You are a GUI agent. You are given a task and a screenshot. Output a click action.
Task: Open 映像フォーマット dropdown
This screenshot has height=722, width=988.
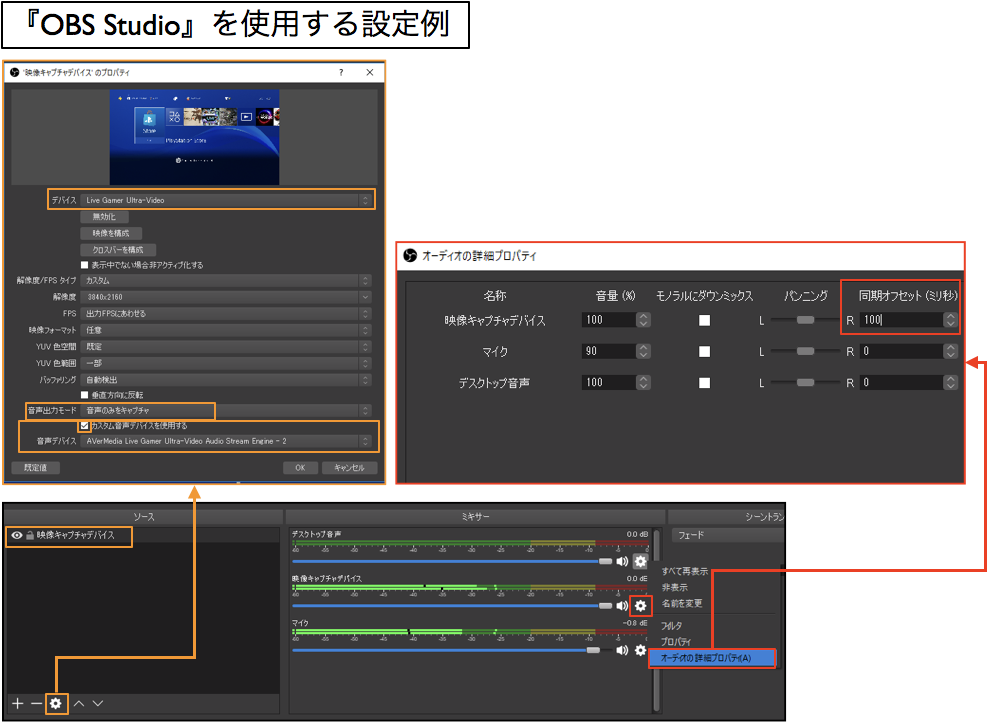(x=226, y=330)
